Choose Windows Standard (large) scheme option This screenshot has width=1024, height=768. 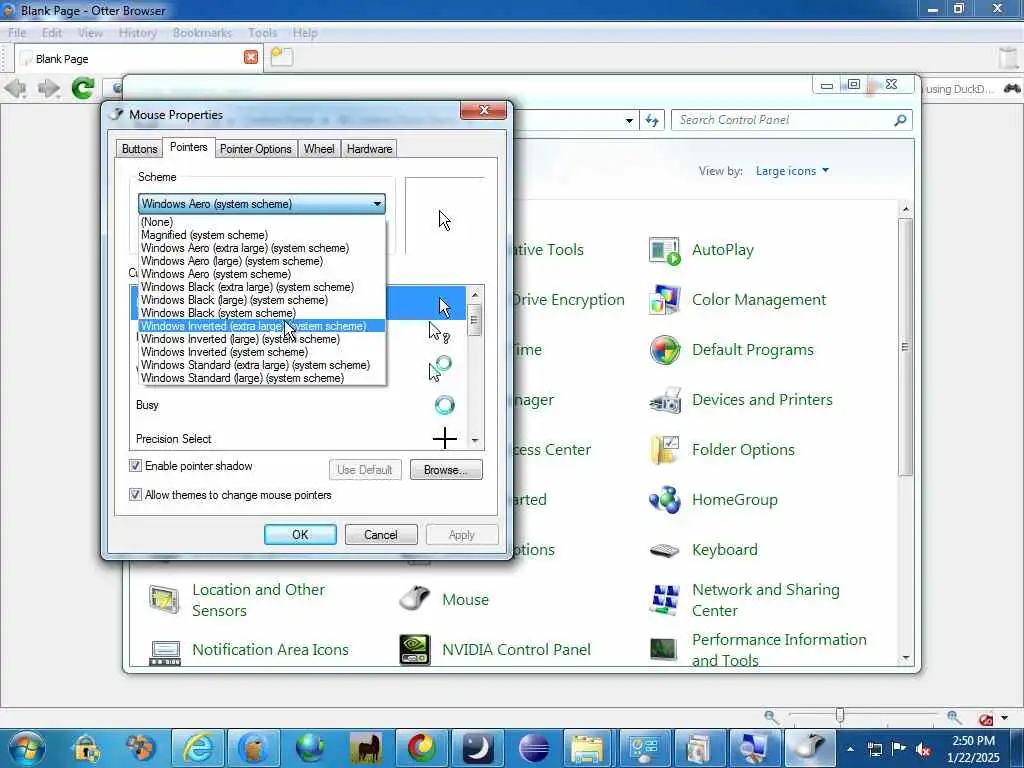[x=262, y=378]
